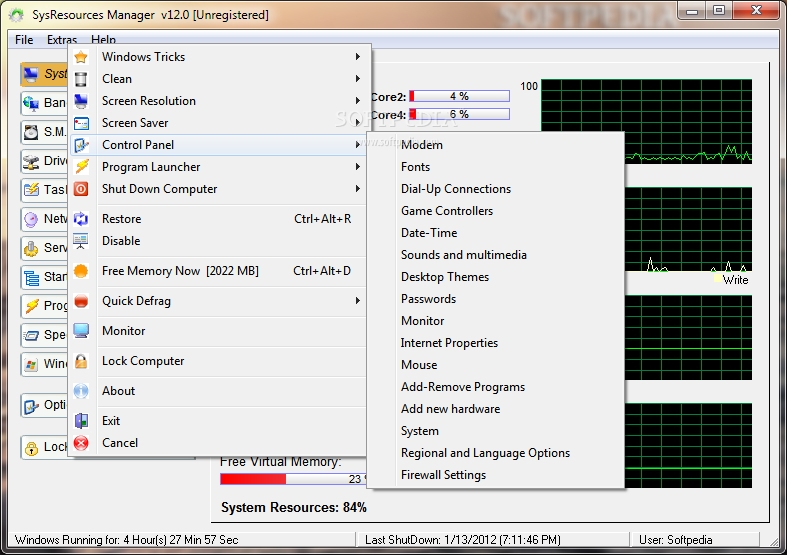The width and height of the screenshot is (787, 555).
Task: Click the Screen Saver window icon
Action: 81,123
